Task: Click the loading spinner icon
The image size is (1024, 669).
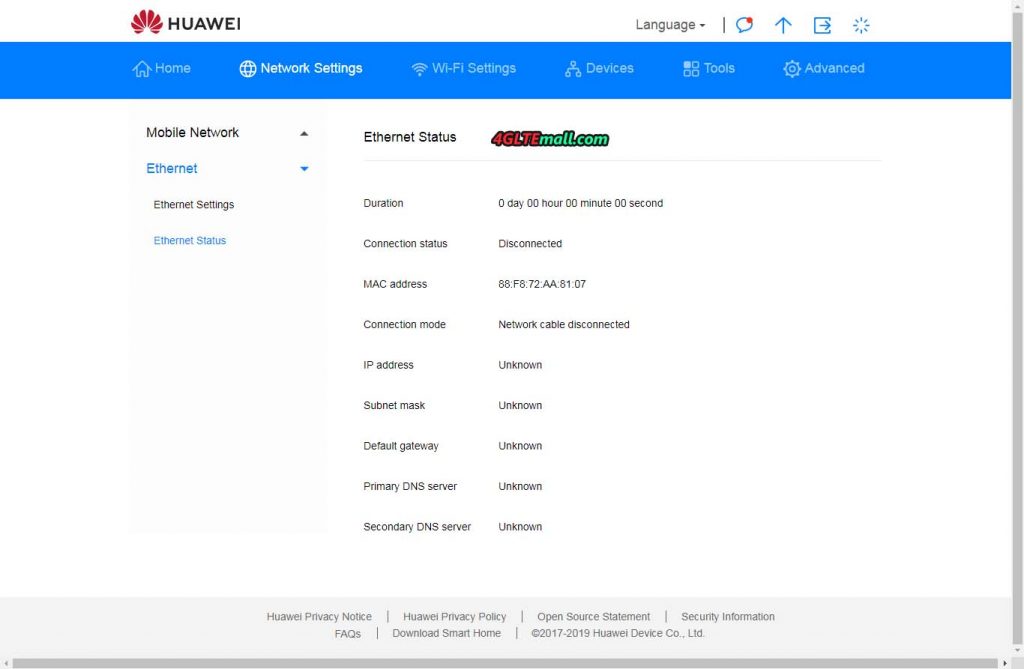Action: 861,25
